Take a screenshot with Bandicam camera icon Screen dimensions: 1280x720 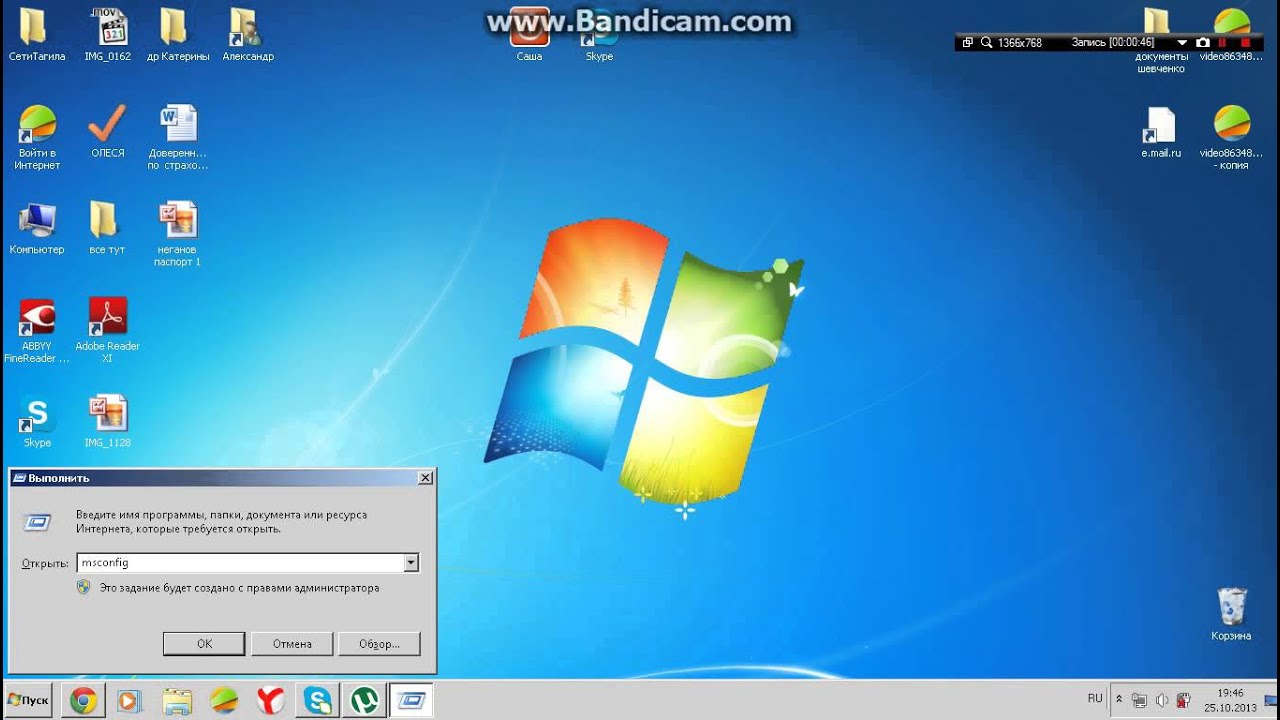pos(1203,43)
